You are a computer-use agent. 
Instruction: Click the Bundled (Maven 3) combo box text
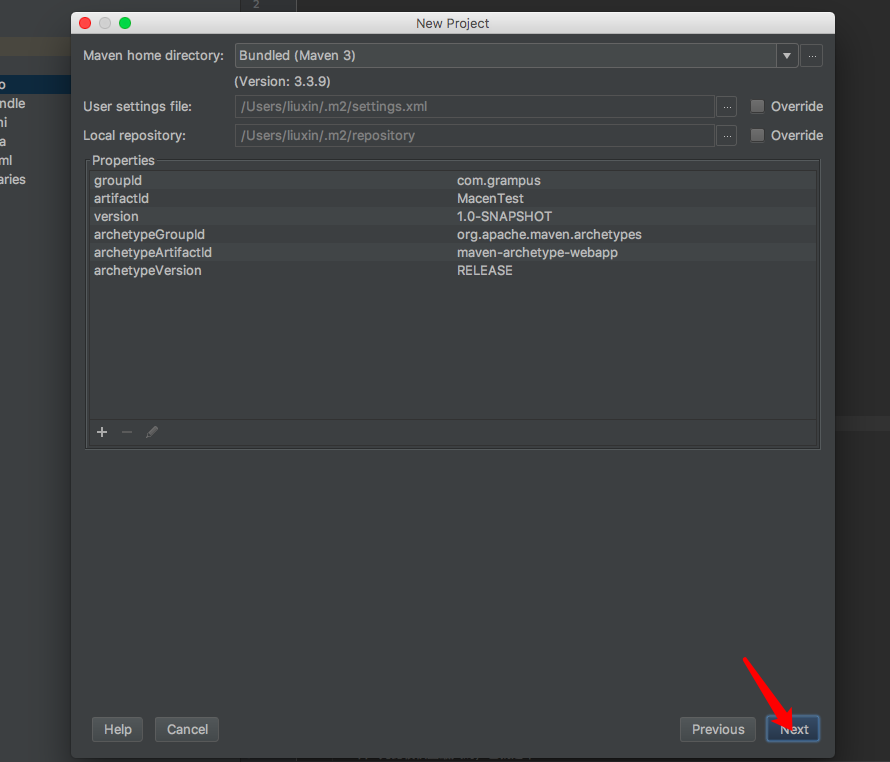pos(297,56)
